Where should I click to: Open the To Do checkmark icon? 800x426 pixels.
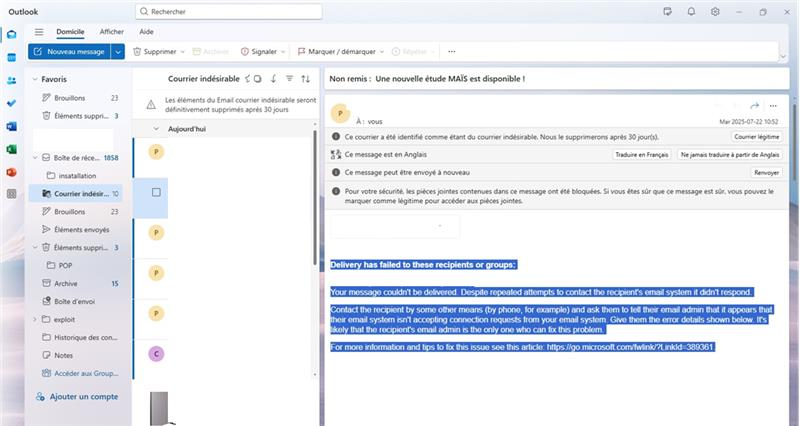point(11,103)
